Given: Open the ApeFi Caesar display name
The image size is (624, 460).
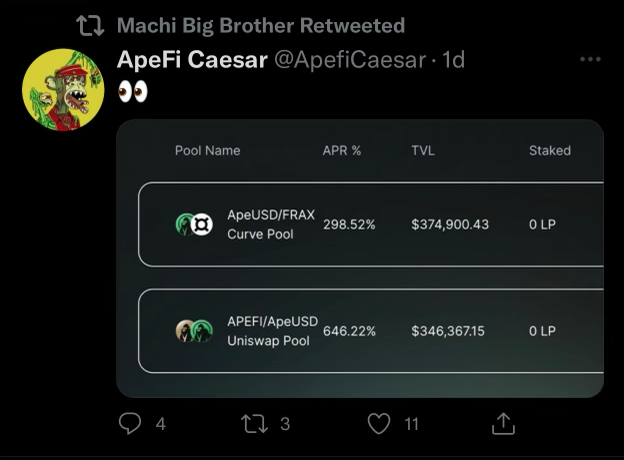Looking at the screenshot, I should (x=192, y=59).
